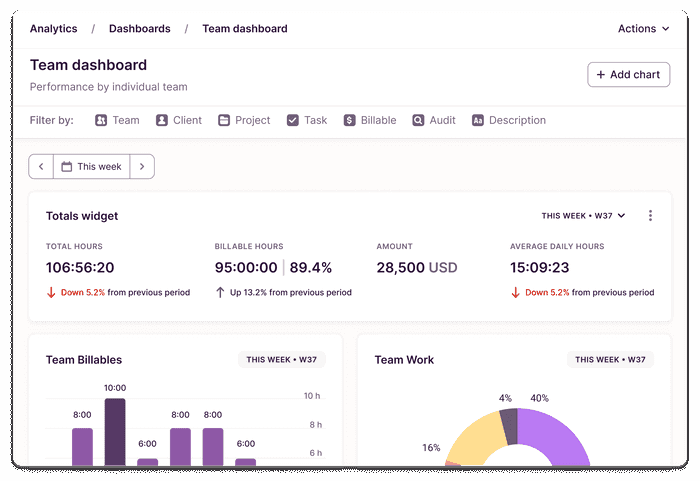
Task: Go to previous week with left arrow
Action: pos(41,167)
